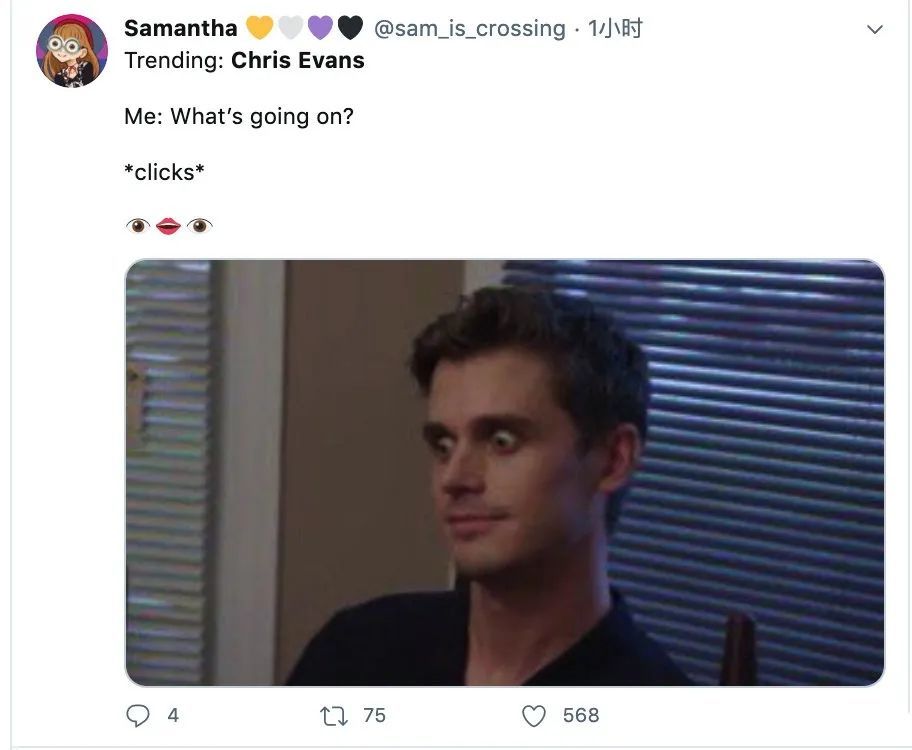Click the purple heart emoji in the name
Image resolution: width=912 pixels, height=750 pixels.
pyautogui.click(x=320, y=28)
